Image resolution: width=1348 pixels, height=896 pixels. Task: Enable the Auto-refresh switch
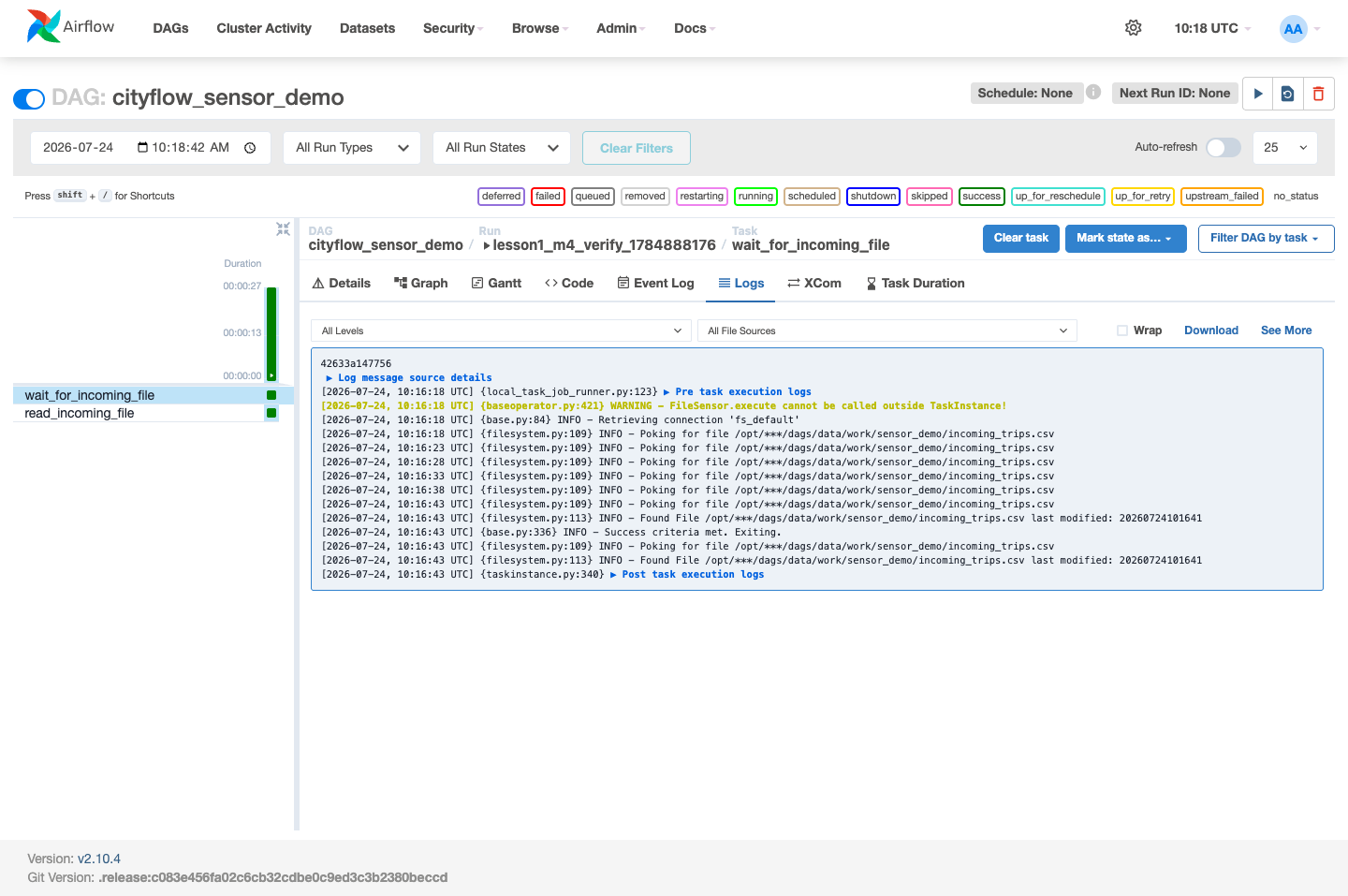point(1223,147)
